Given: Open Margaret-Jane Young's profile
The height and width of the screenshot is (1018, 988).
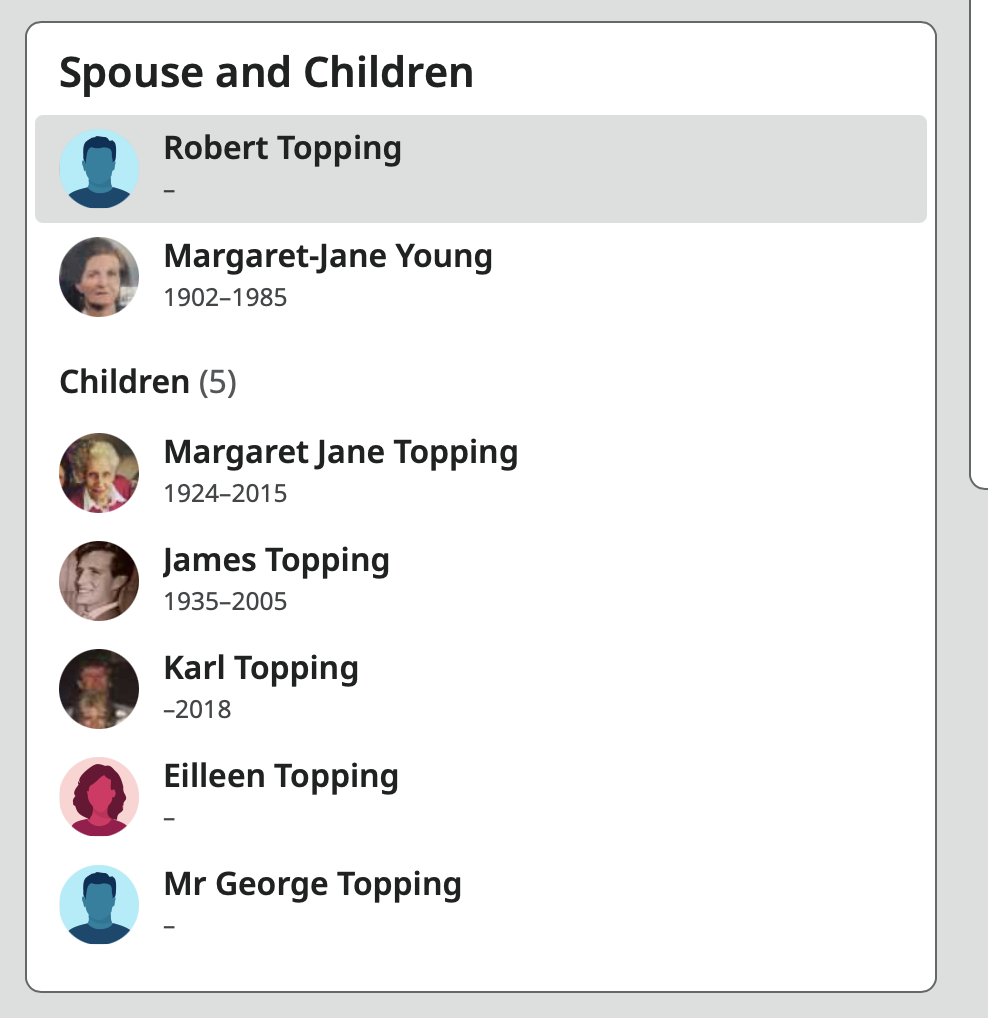Looking at the screenshot, I should pyautogui.click(x=328, y=256).
